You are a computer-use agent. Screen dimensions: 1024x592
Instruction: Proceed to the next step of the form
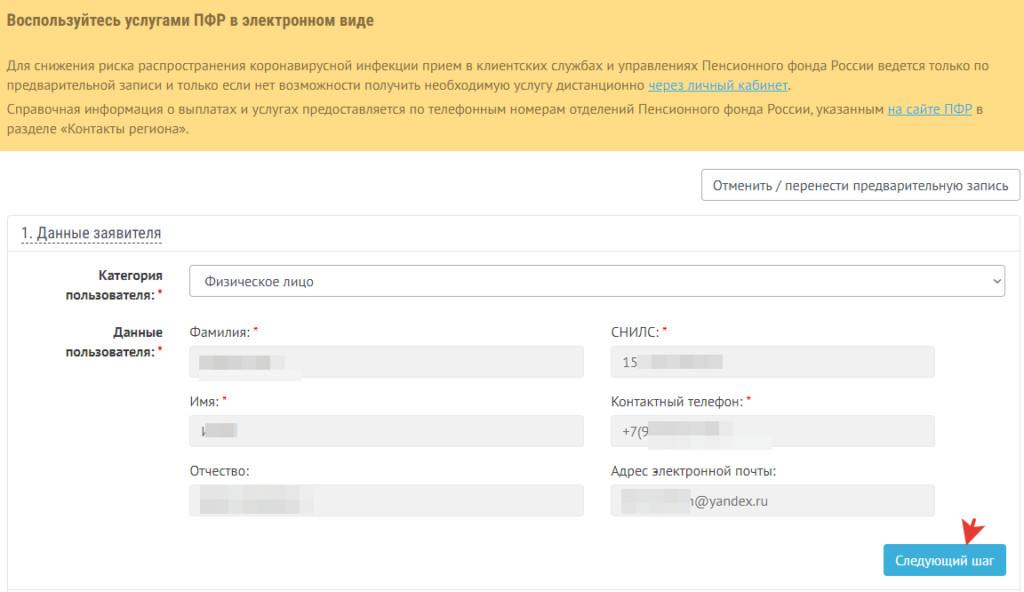click(944, 560)
